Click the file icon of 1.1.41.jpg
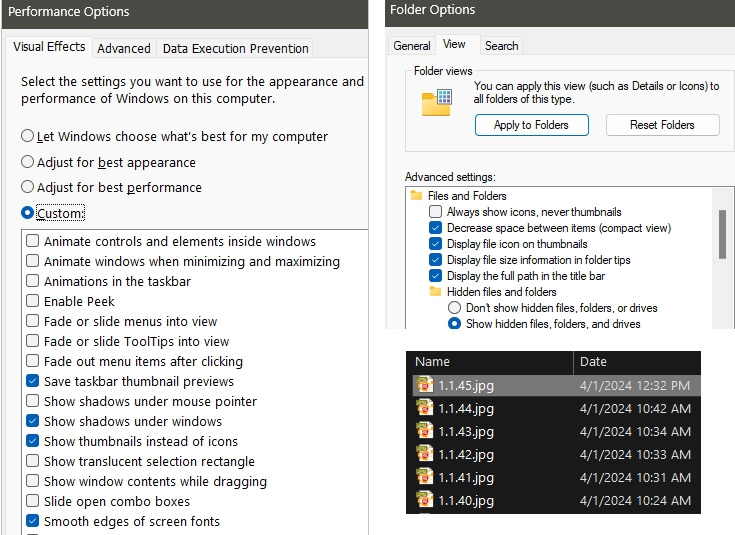 pyautogui.click(x=425, y=477)
